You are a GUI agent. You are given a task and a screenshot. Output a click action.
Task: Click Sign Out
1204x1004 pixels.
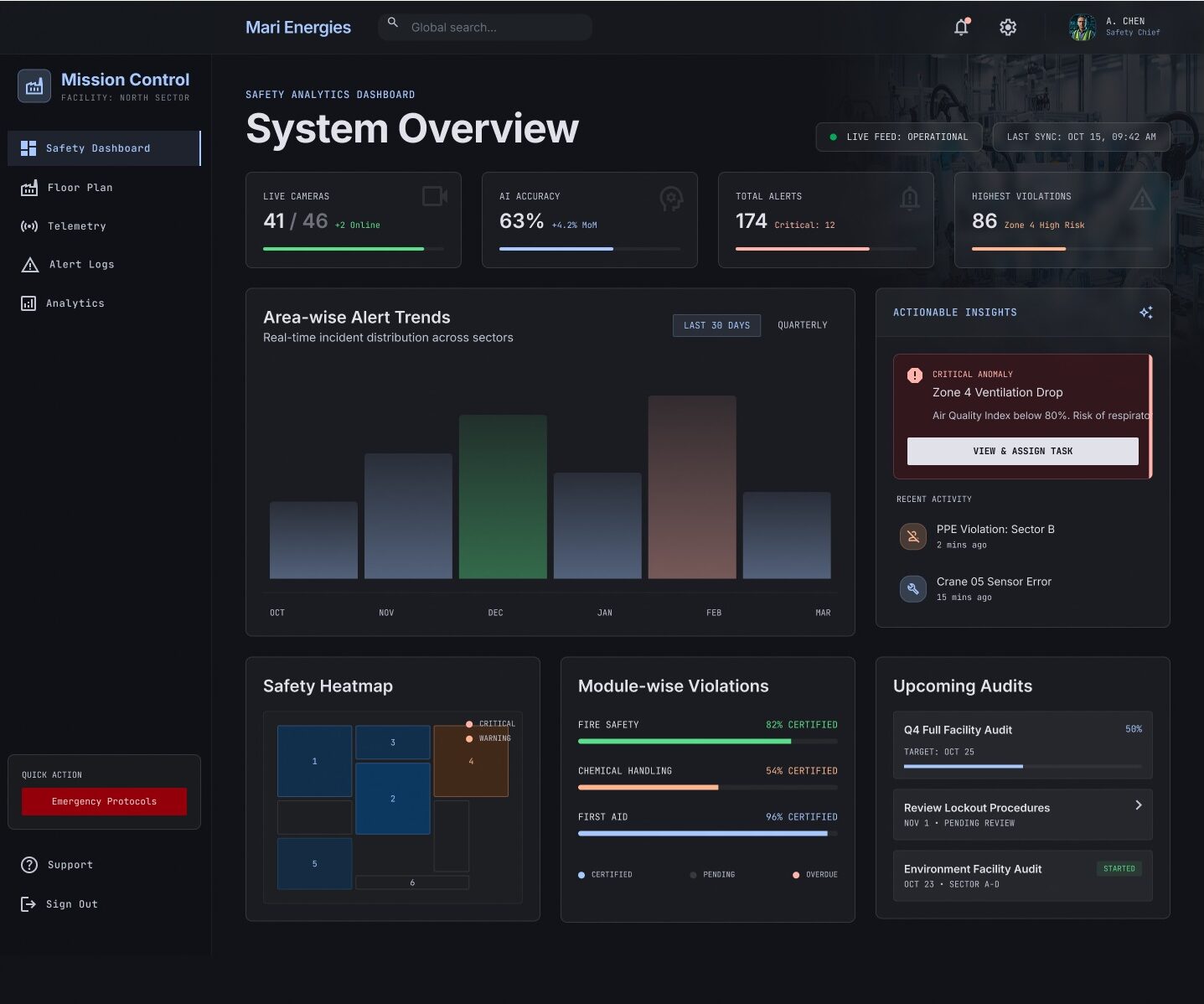point(105,904)
